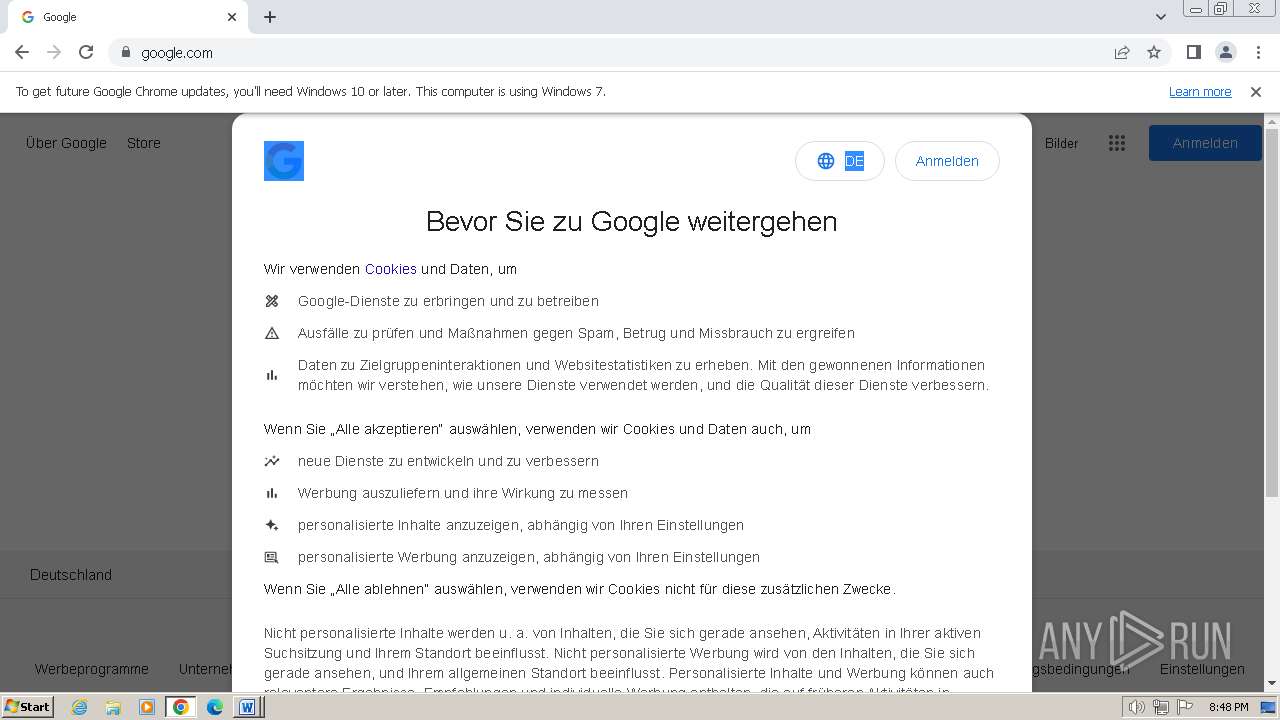1280x720 pixels.
Task: Click the bar chart icon beside Werbung auszuliefern
Action: click(272, 493)
